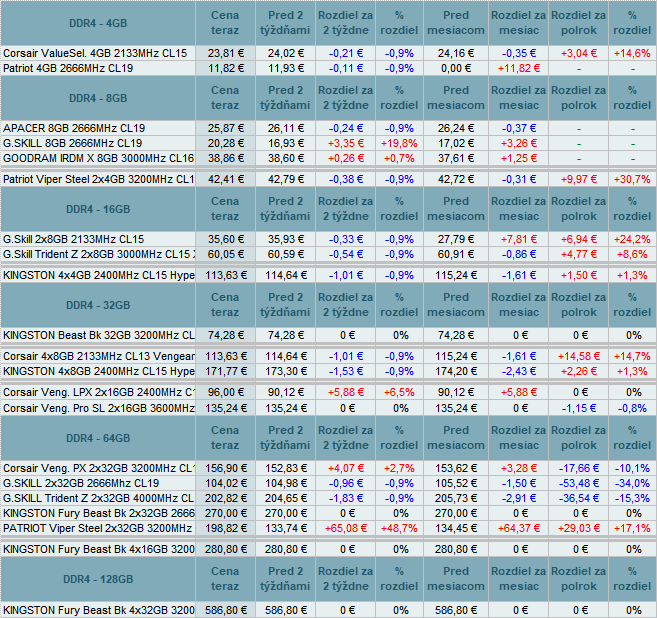Select the KINGSTON Fury Beast Bk 4x16GB 3200 name
Image resolution: width=657 pixels, height=618 pixels.
98,549
